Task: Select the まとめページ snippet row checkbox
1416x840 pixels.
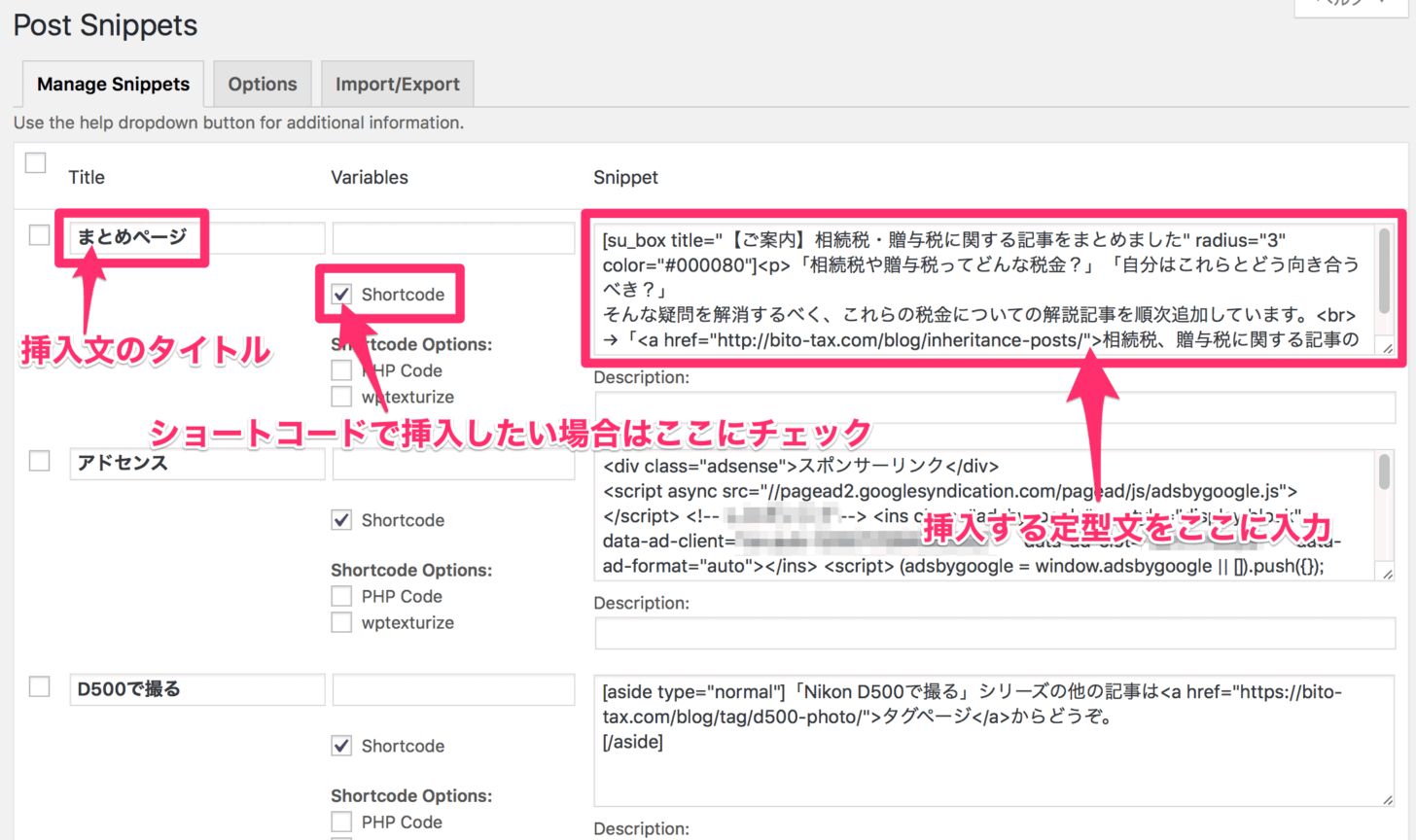Action: [x=40, y=235]
